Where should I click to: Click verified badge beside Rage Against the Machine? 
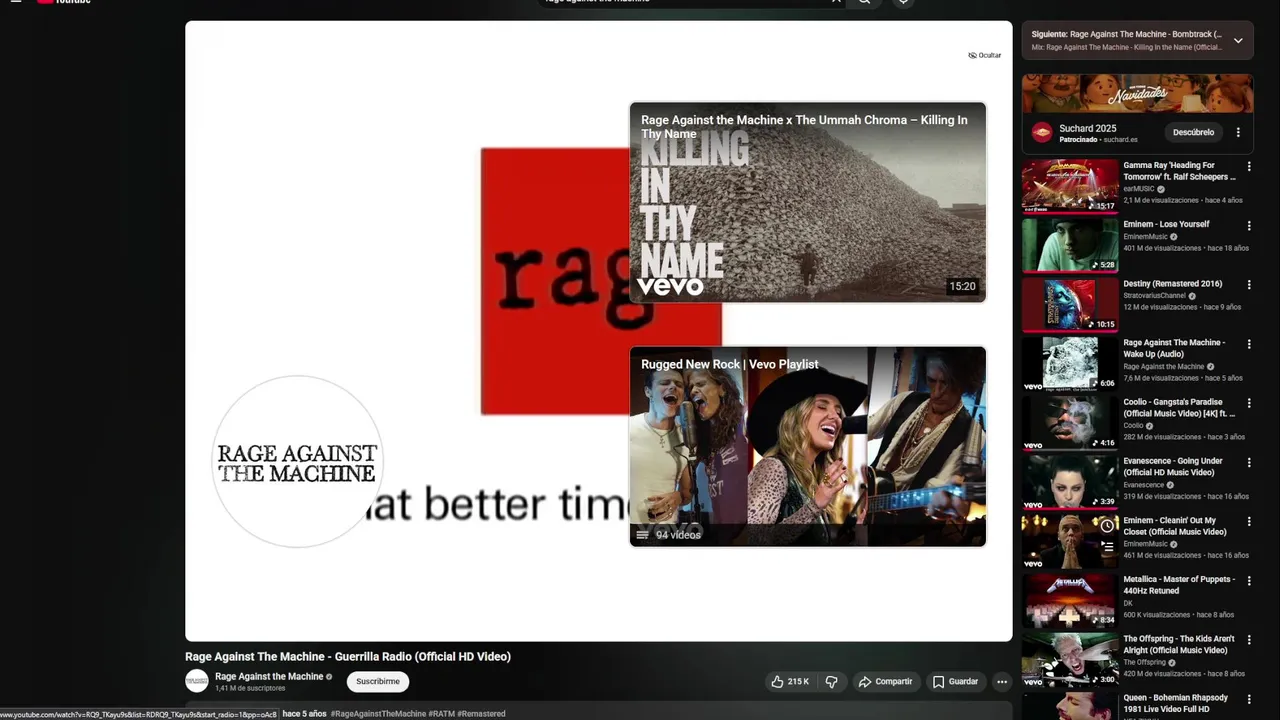tap(329, 677)
